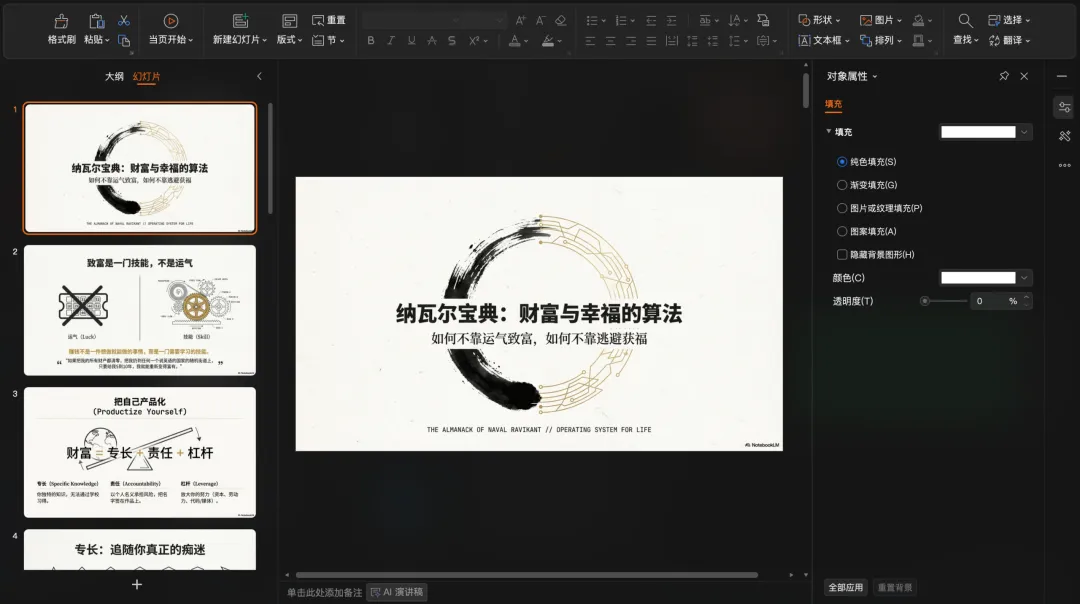Switch to Slides (幻灯片) tab

[146, 76]
